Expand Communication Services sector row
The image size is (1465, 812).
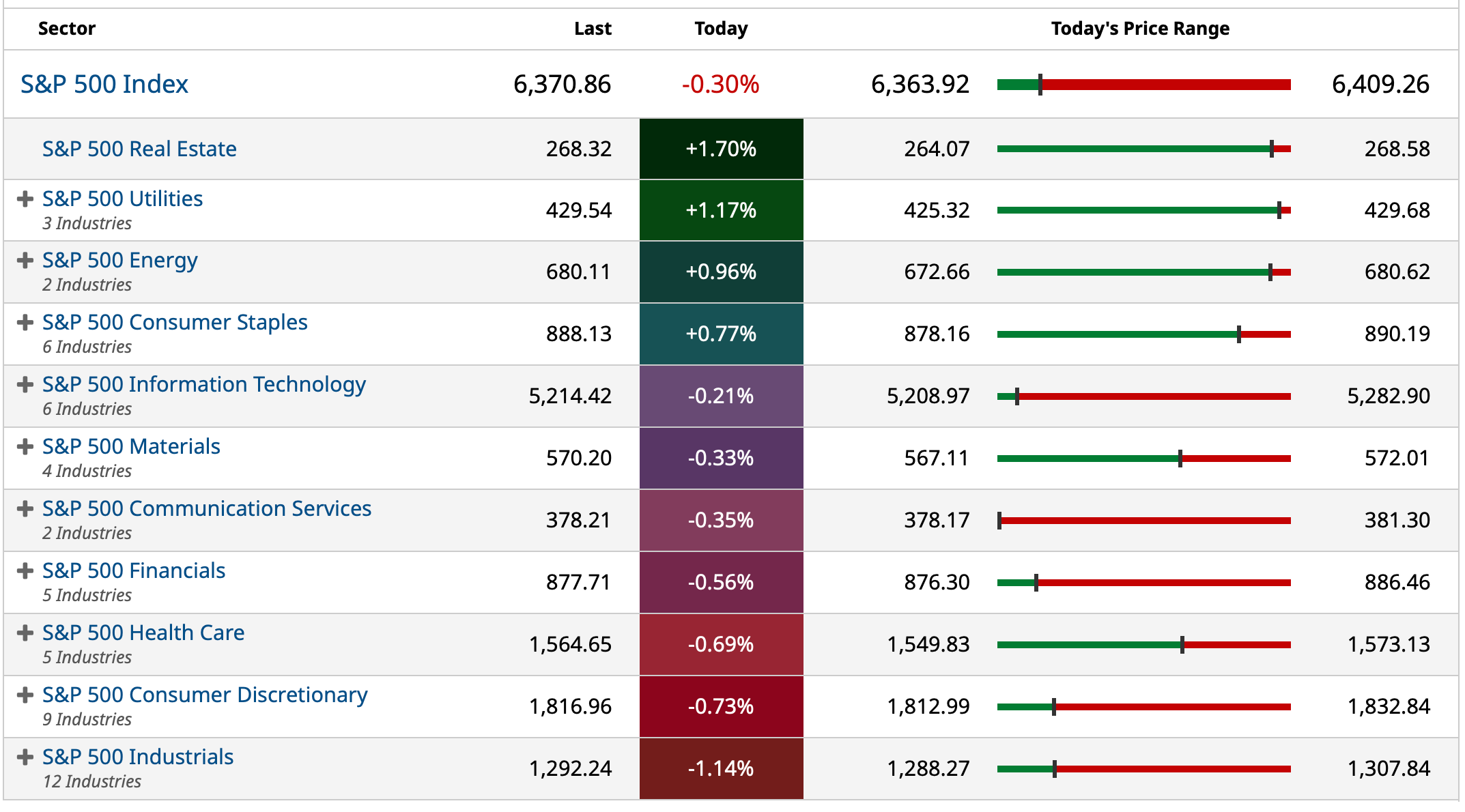(25, 509)
